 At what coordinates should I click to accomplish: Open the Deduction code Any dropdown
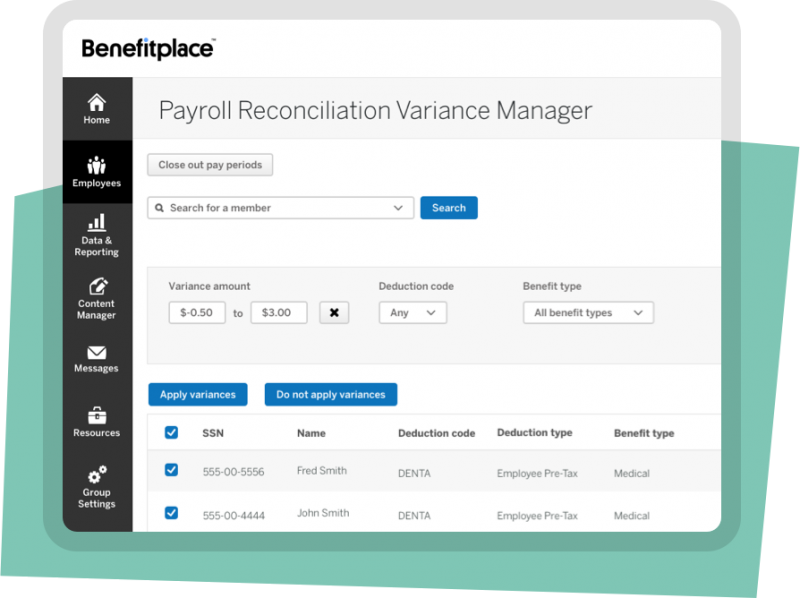pyautogui.click(x=413, y=313)
